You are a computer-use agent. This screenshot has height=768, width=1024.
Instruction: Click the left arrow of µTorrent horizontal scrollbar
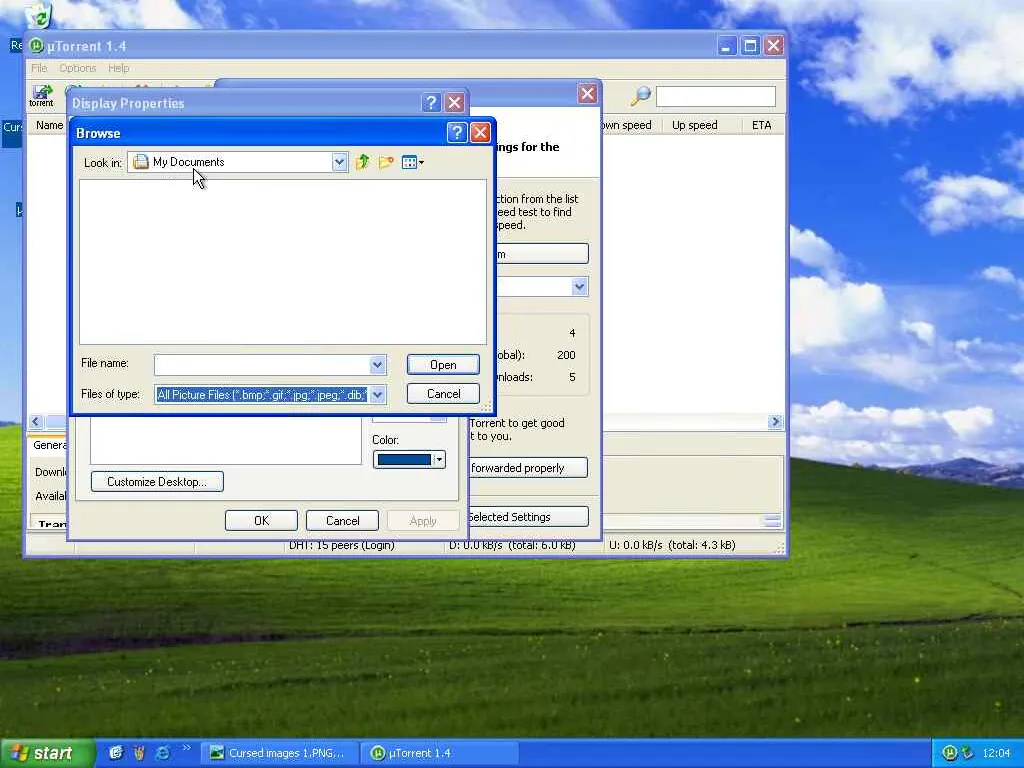[x=36, y=422]
